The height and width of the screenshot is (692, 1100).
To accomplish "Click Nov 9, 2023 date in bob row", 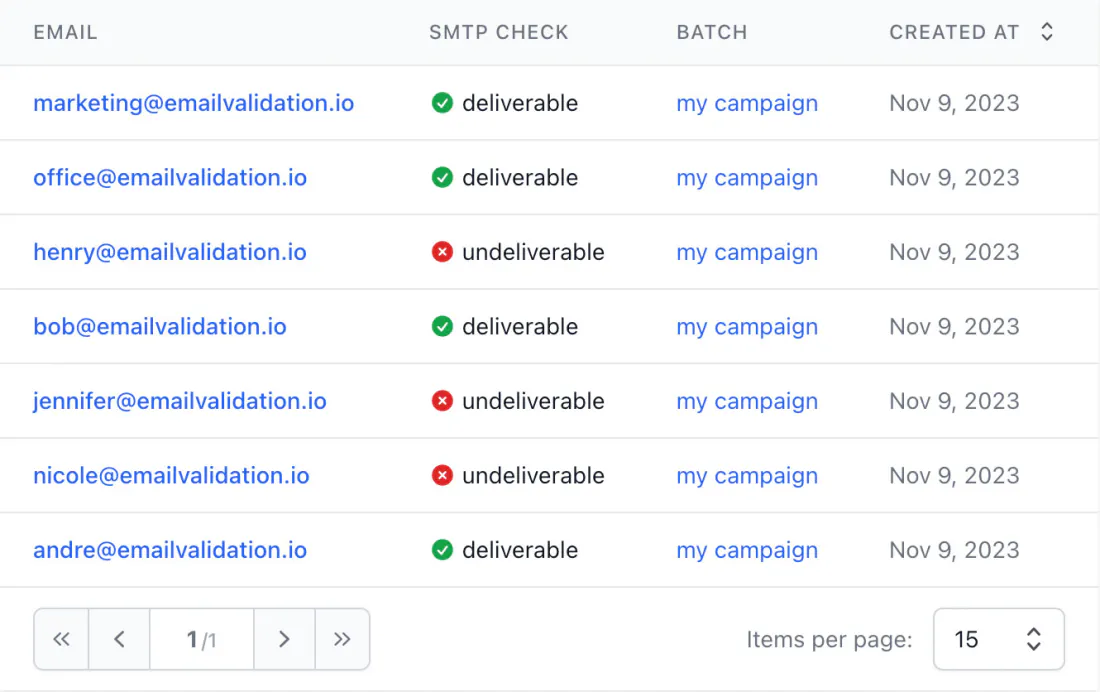I will pos(954,326).
